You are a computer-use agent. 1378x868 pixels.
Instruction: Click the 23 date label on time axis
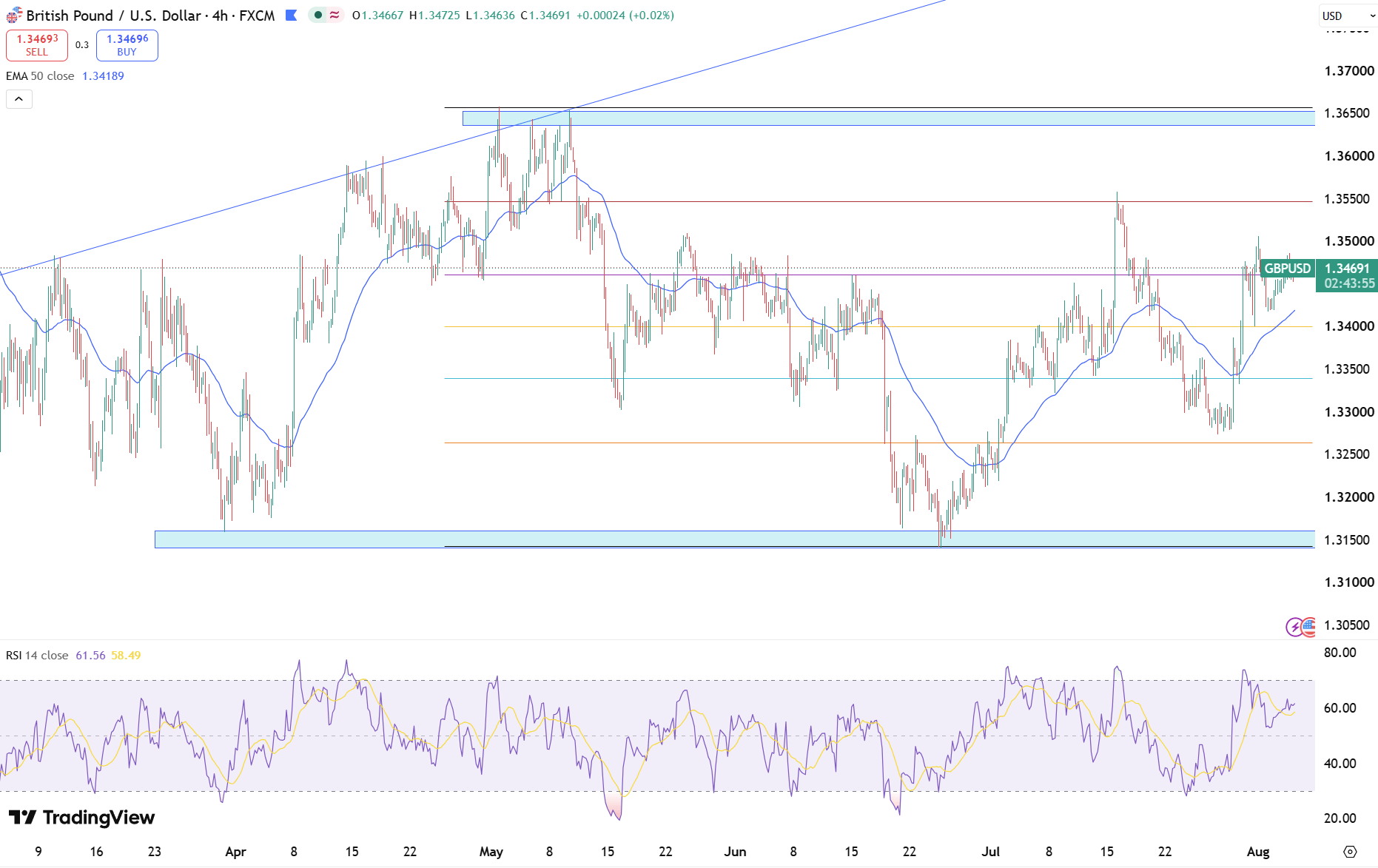[155, 852]
